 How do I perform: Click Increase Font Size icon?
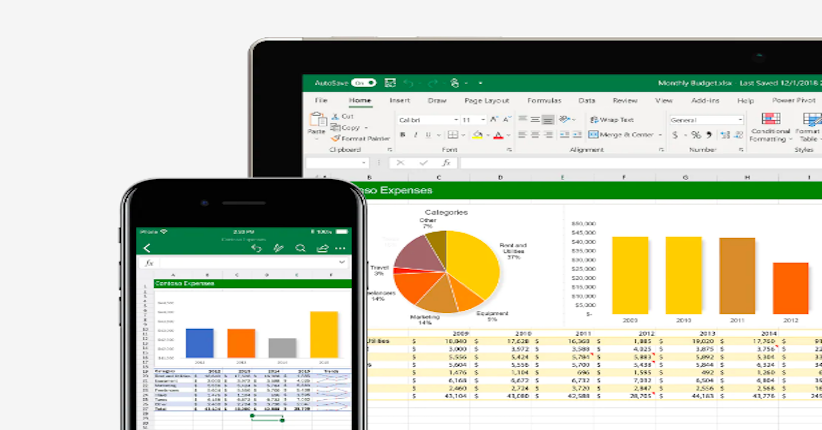(x=494, y=120)
